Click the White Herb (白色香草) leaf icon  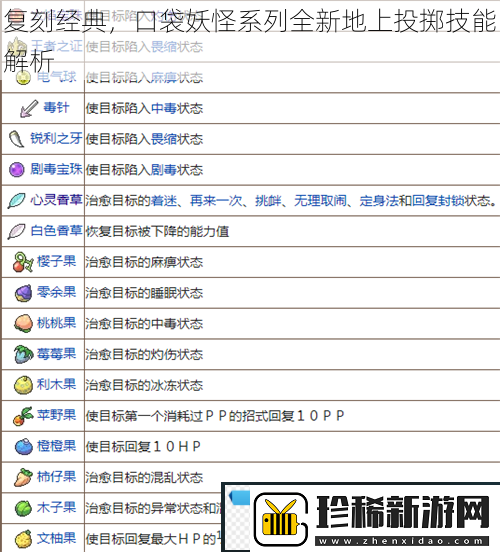(16, 231)
